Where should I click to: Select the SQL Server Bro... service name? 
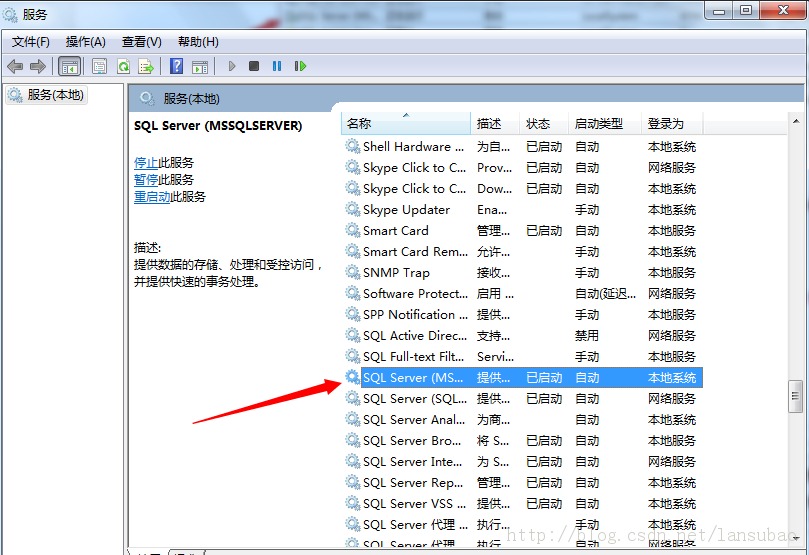point(412,440)
